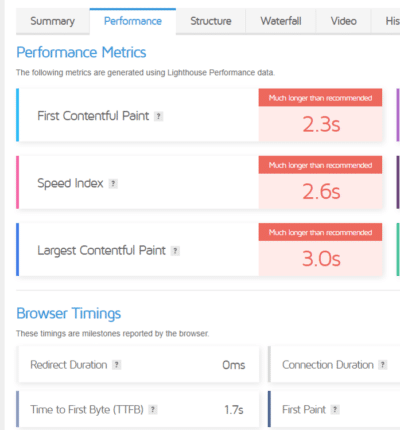
Task: Click the First Contentful Paint 2.3s value
Action: (321, 125)
